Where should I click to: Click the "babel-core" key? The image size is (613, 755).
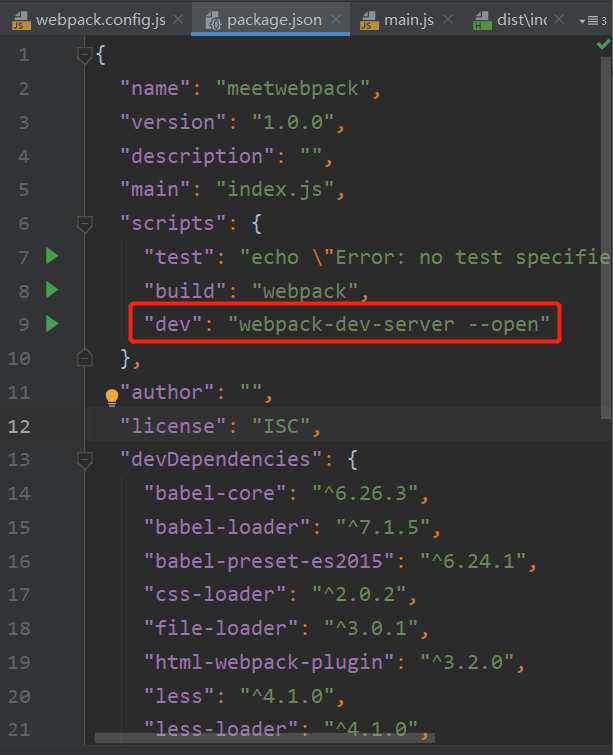[215, 494]
